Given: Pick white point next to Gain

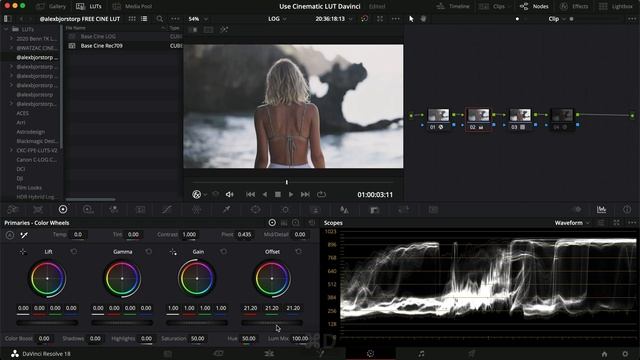Looking at the screenshot, I should [173, 252].
